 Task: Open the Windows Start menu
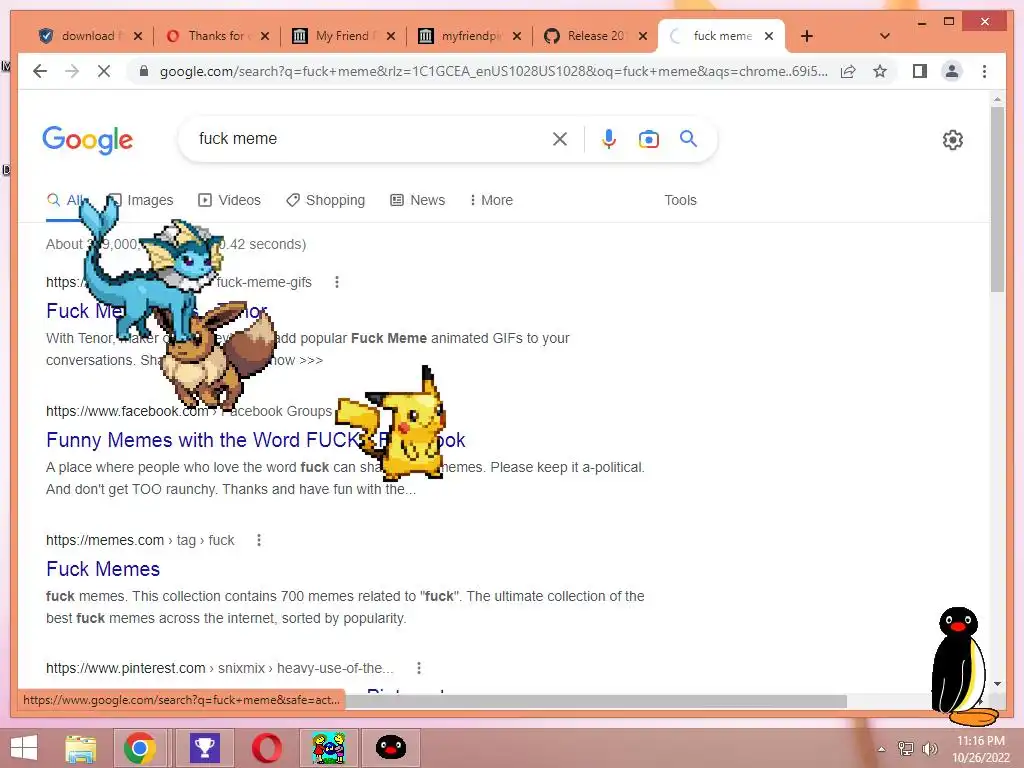coord(24,748)
